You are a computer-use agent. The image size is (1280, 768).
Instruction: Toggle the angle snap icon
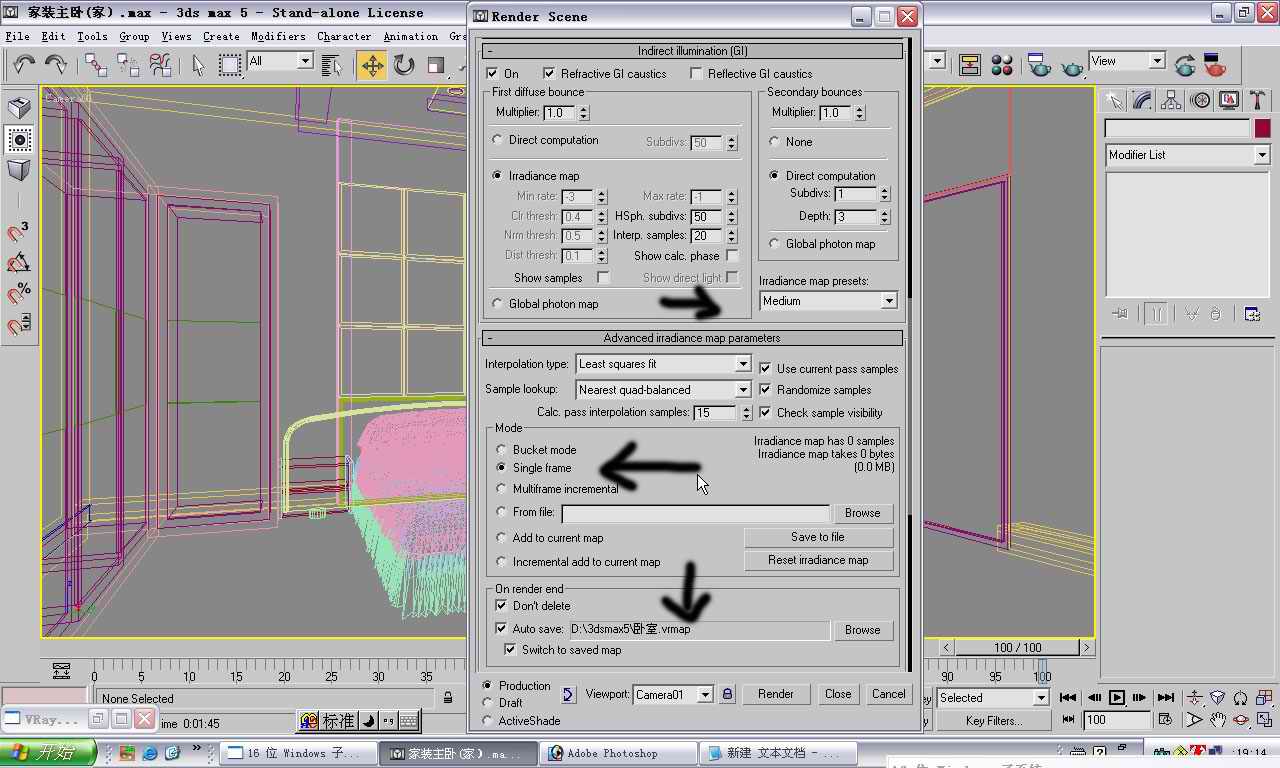(x=18, y=264)
